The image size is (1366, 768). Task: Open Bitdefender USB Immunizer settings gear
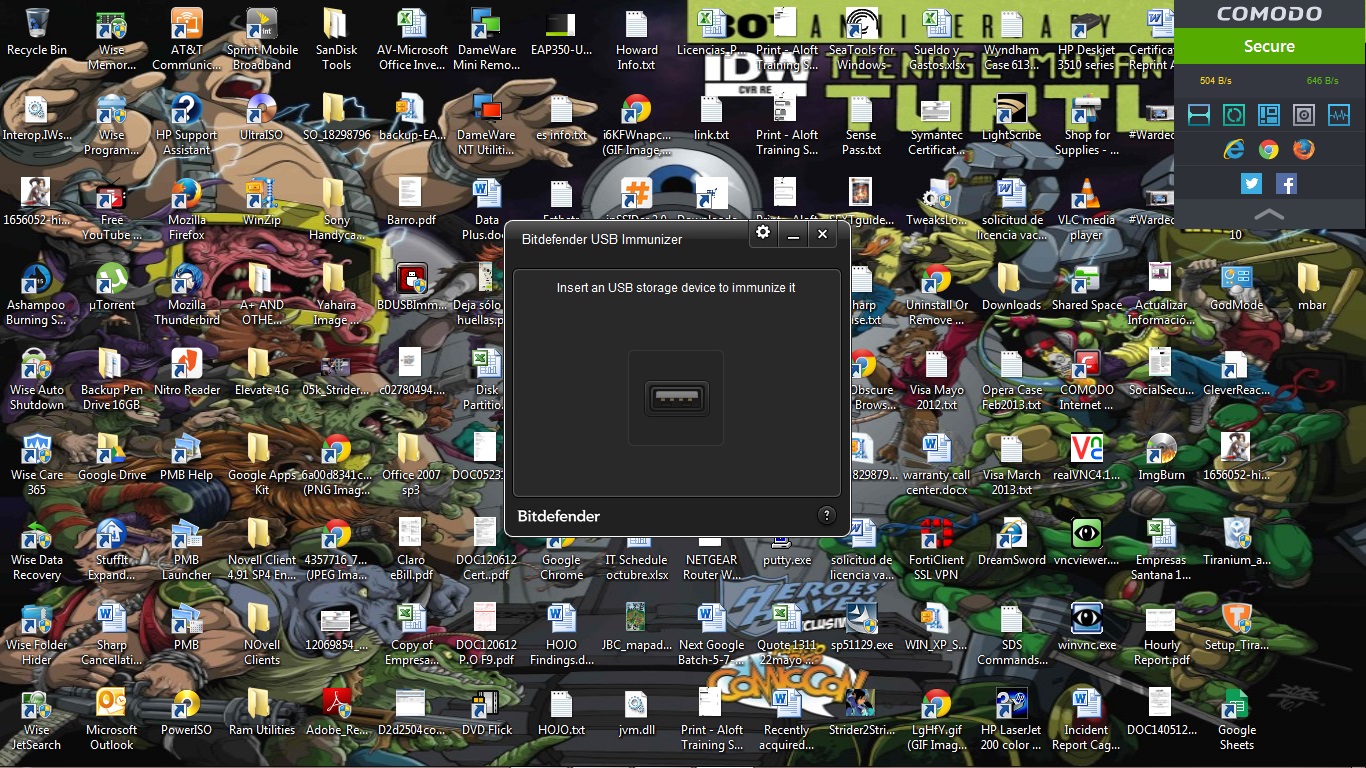tap(763, 233)
